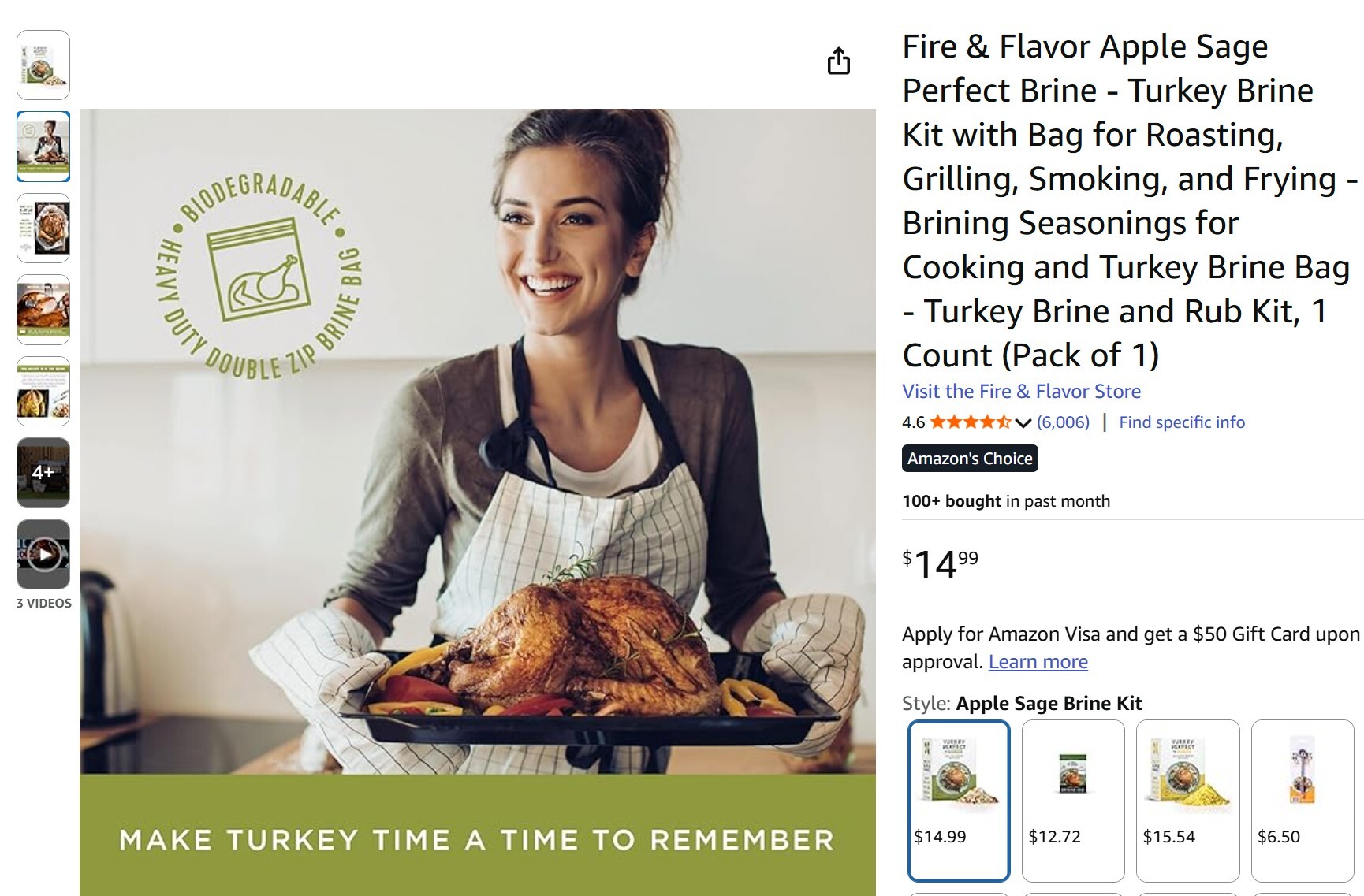Select the first box product thumbnail
Screen dimensions: 1364x896
43,65
